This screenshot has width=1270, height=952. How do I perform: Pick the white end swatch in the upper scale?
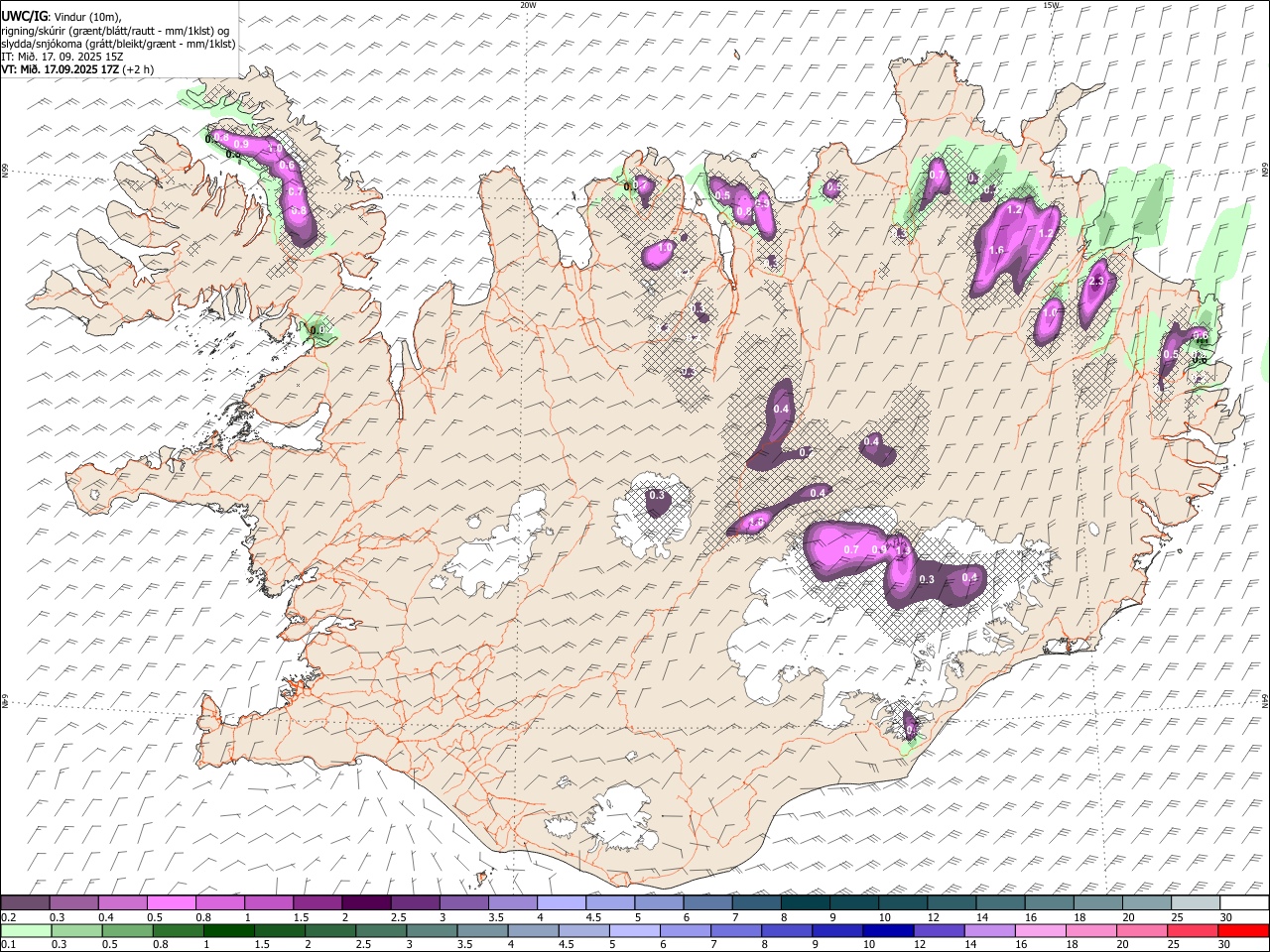[1244, 902]
